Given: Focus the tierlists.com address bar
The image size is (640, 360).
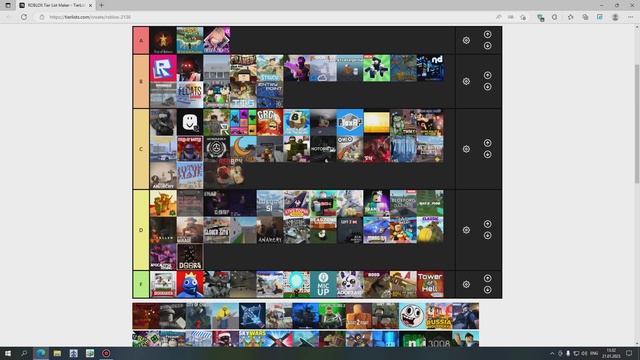Looking at the screenshot, I should [x=265, y=17].
